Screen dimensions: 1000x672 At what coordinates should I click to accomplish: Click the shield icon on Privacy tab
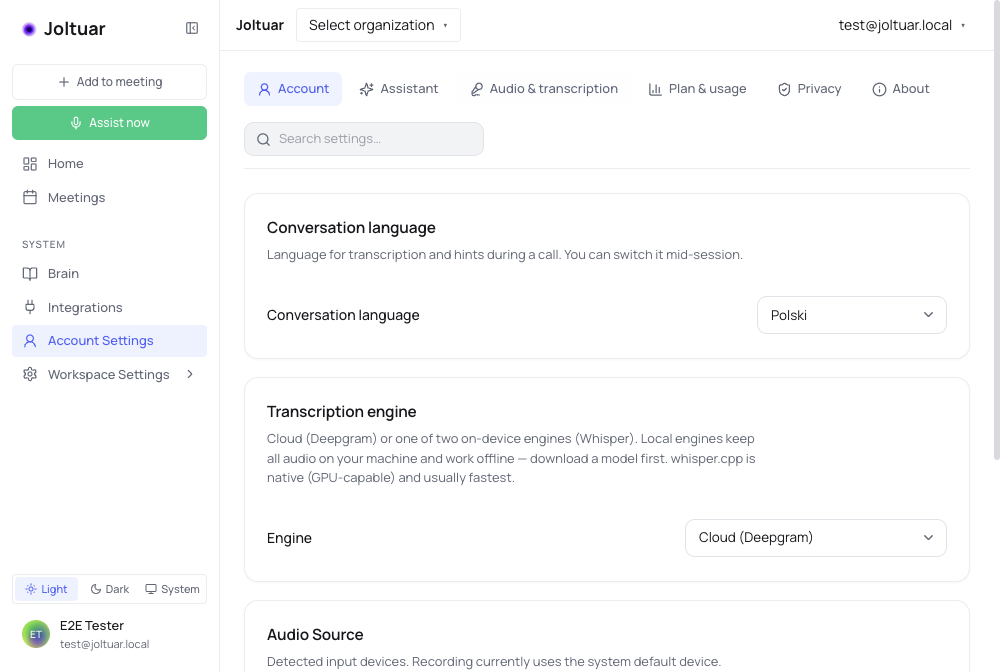coord(784,89)
